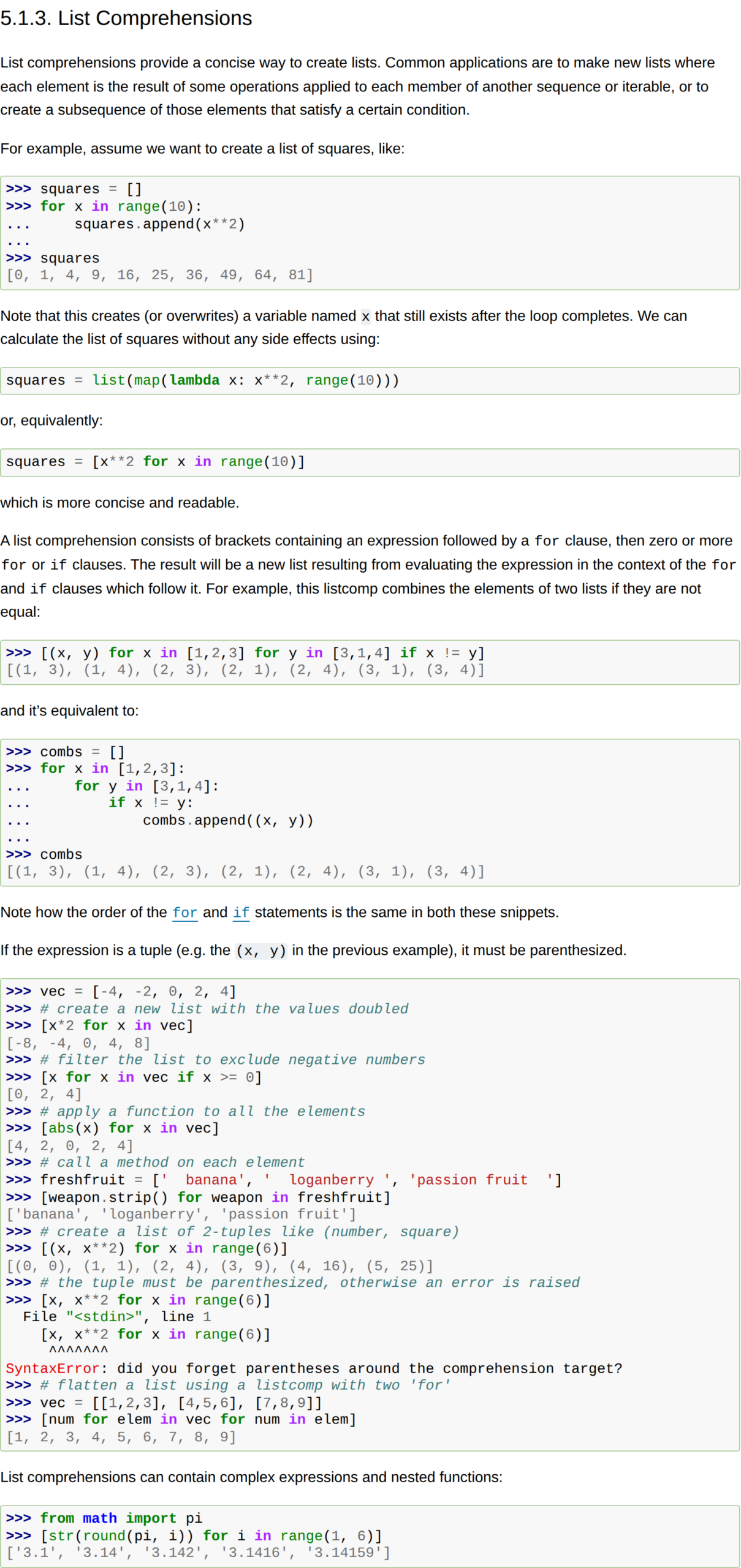The image size is (741, 1568).
Task: Click the text 'or, equivalently:'
Action: [x=51, y=421]
